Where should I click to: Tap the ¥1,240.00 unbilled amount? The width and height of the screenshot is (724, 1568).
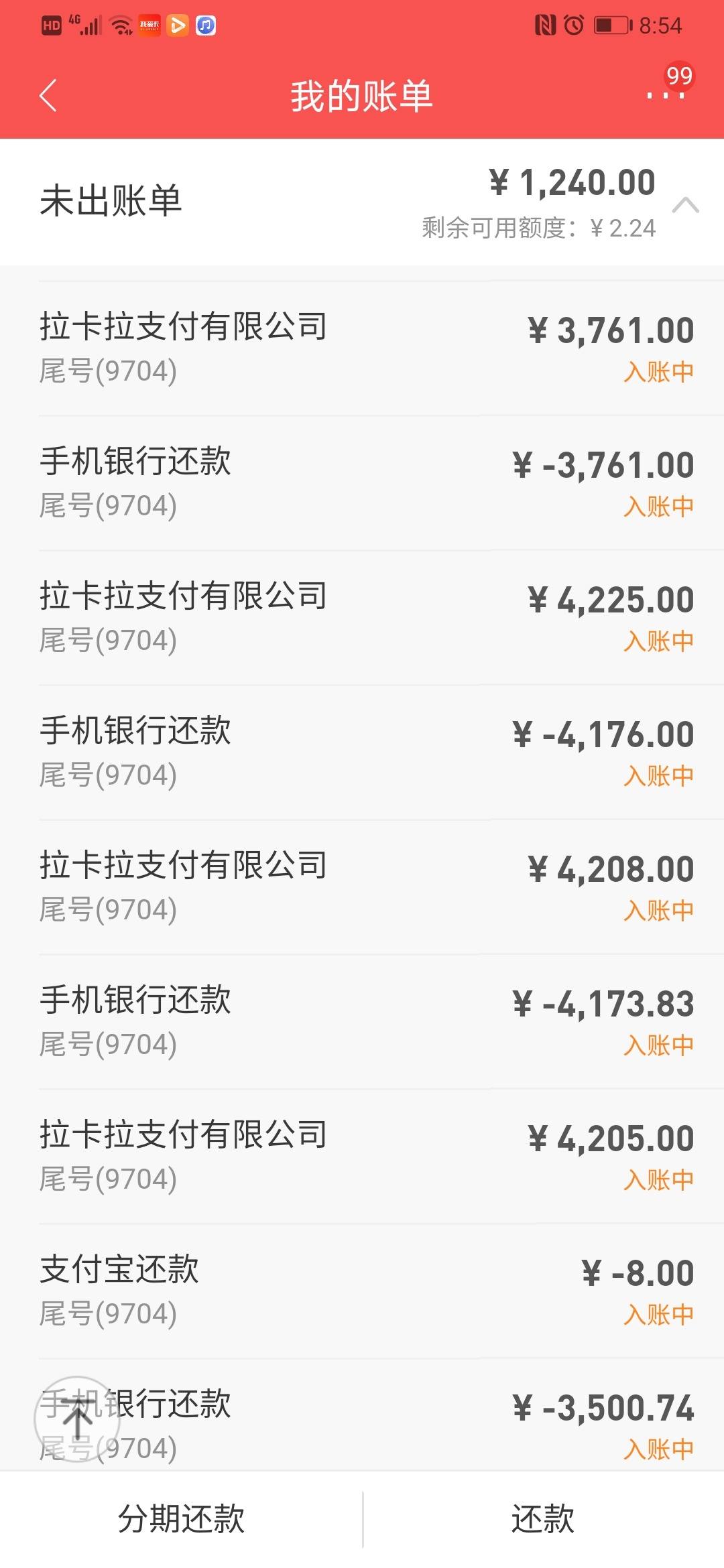click(x=572, y=182)
